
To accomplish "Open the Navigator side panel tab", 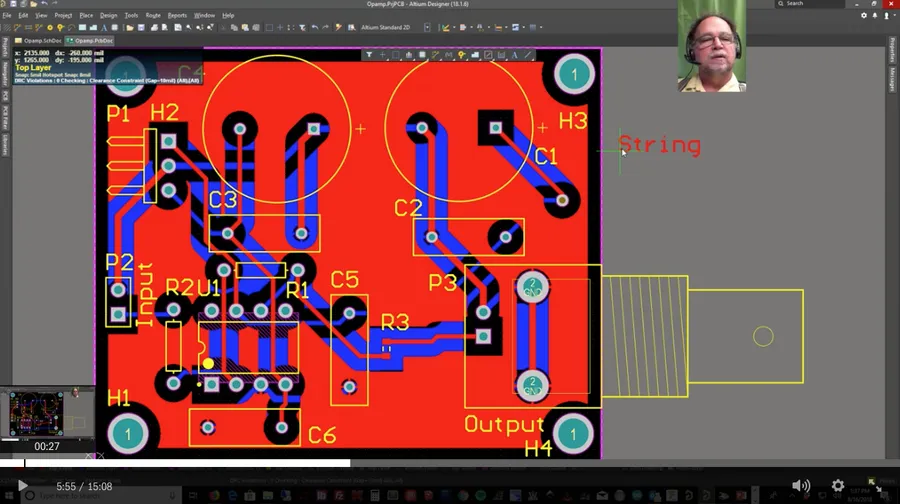I will (5, 75).
